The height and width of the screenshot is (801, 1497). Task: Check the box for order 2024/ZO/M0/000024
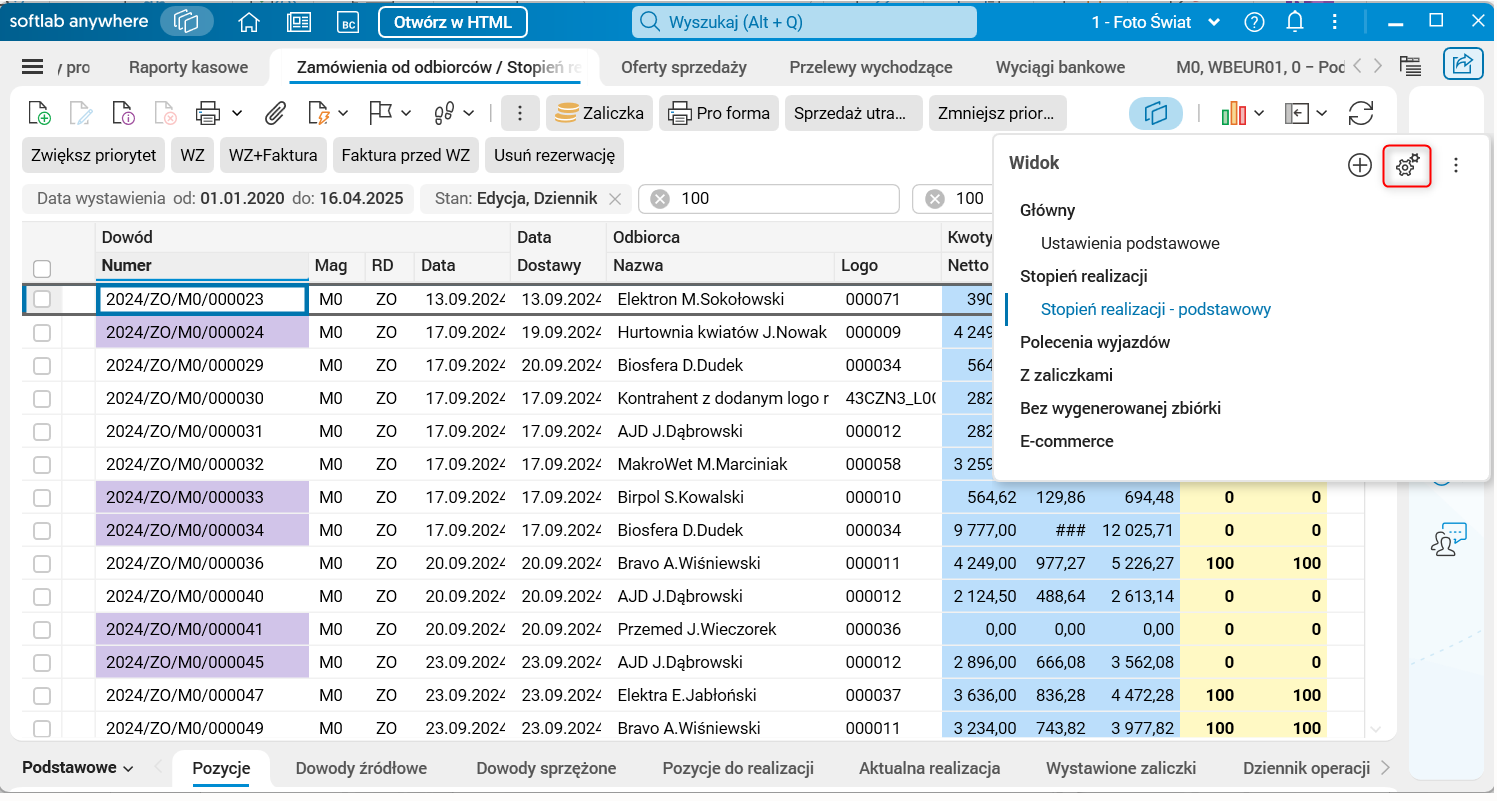coord(42,332)
